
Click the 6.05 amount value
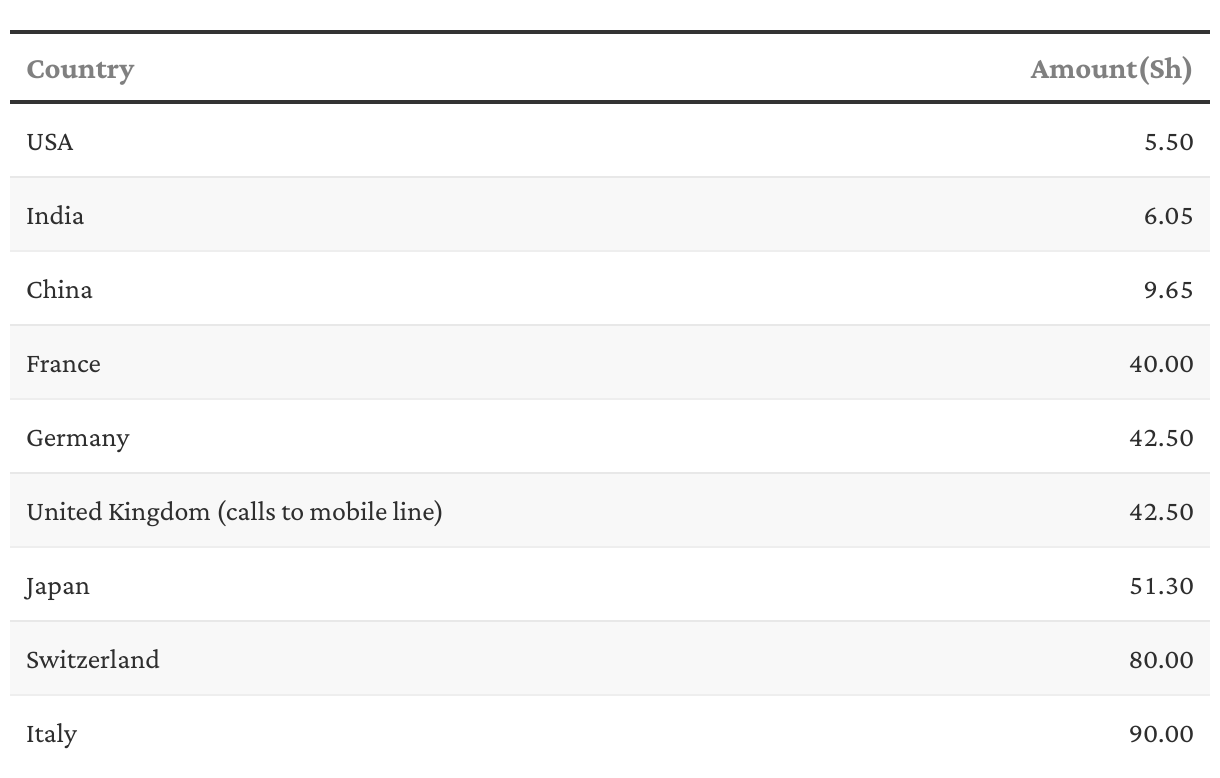coord(1168,216)
